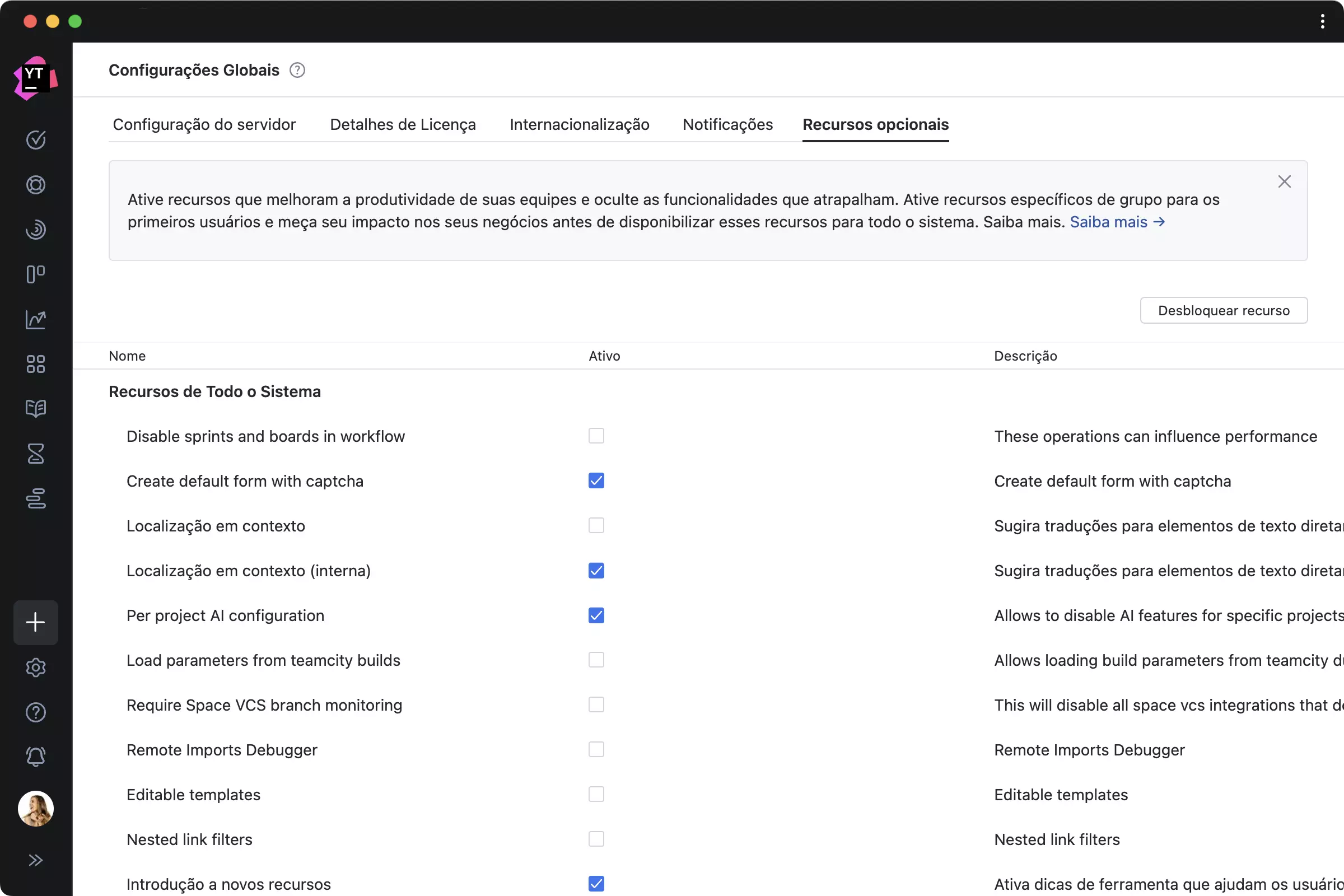This screenshot has height=896, width=1344.
Task: Click close button on info banner
Action: click(1285, 181)
